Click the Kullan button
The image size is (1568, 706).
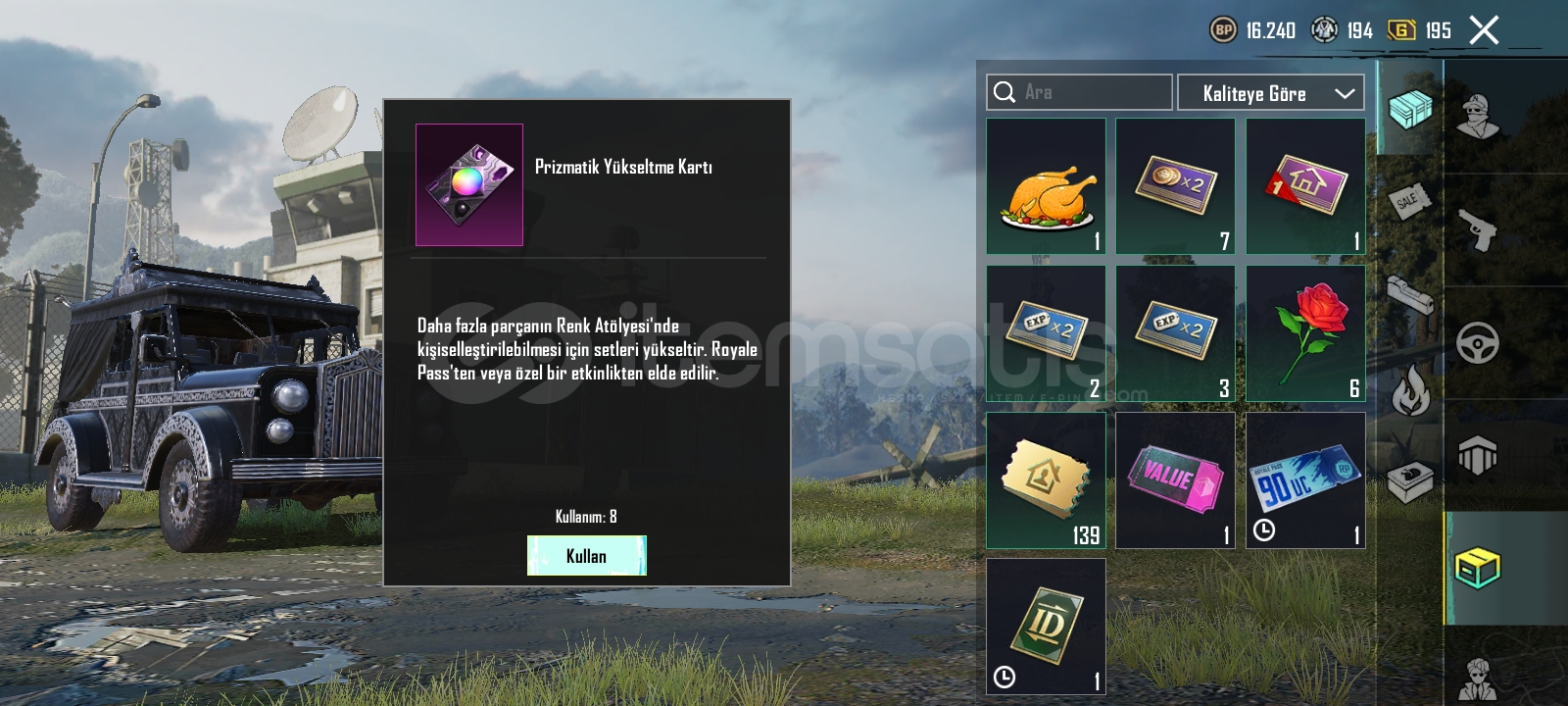point(587,556)
